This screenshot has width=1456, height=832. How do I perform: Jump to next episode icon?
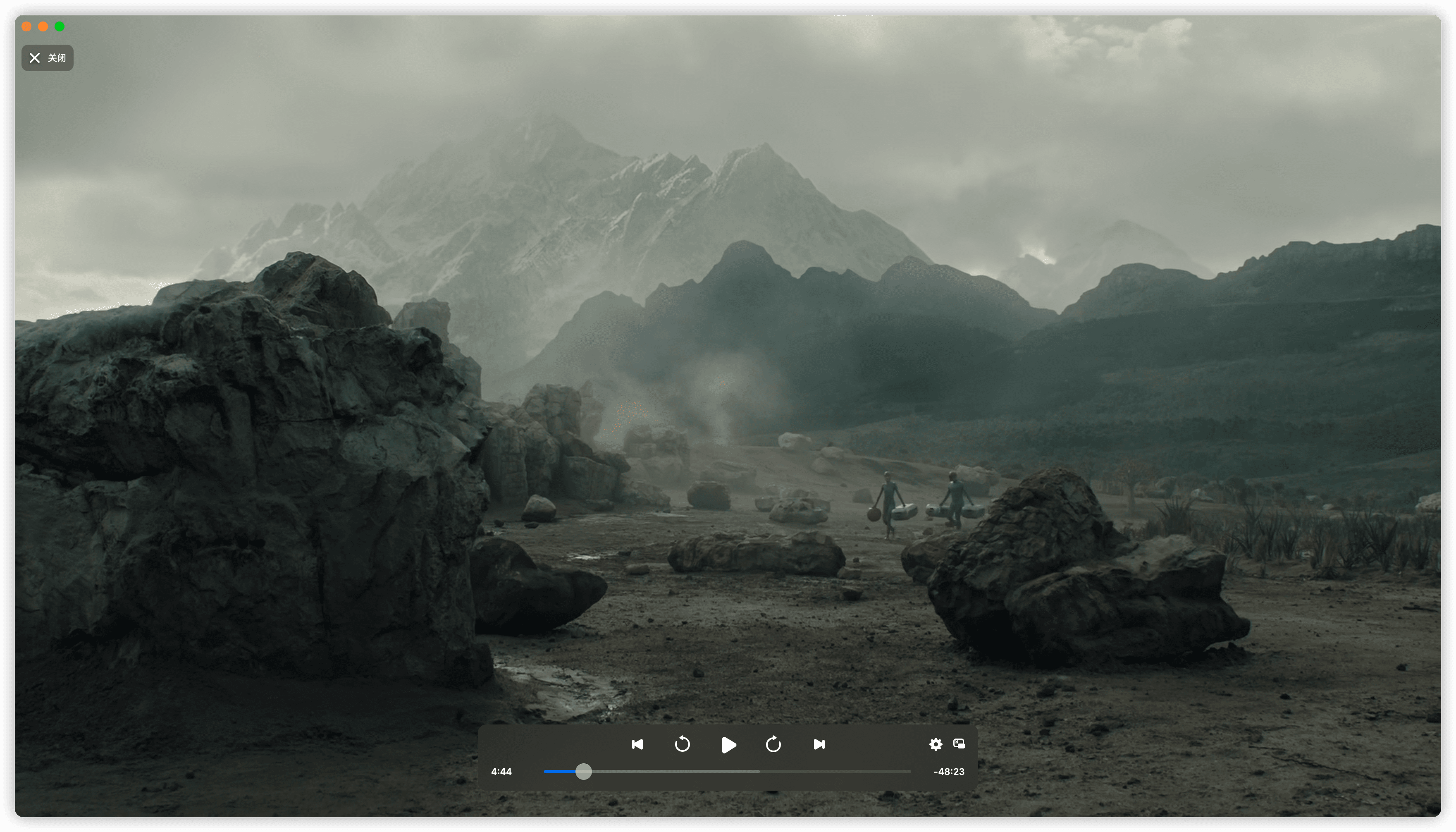point(819,744)
